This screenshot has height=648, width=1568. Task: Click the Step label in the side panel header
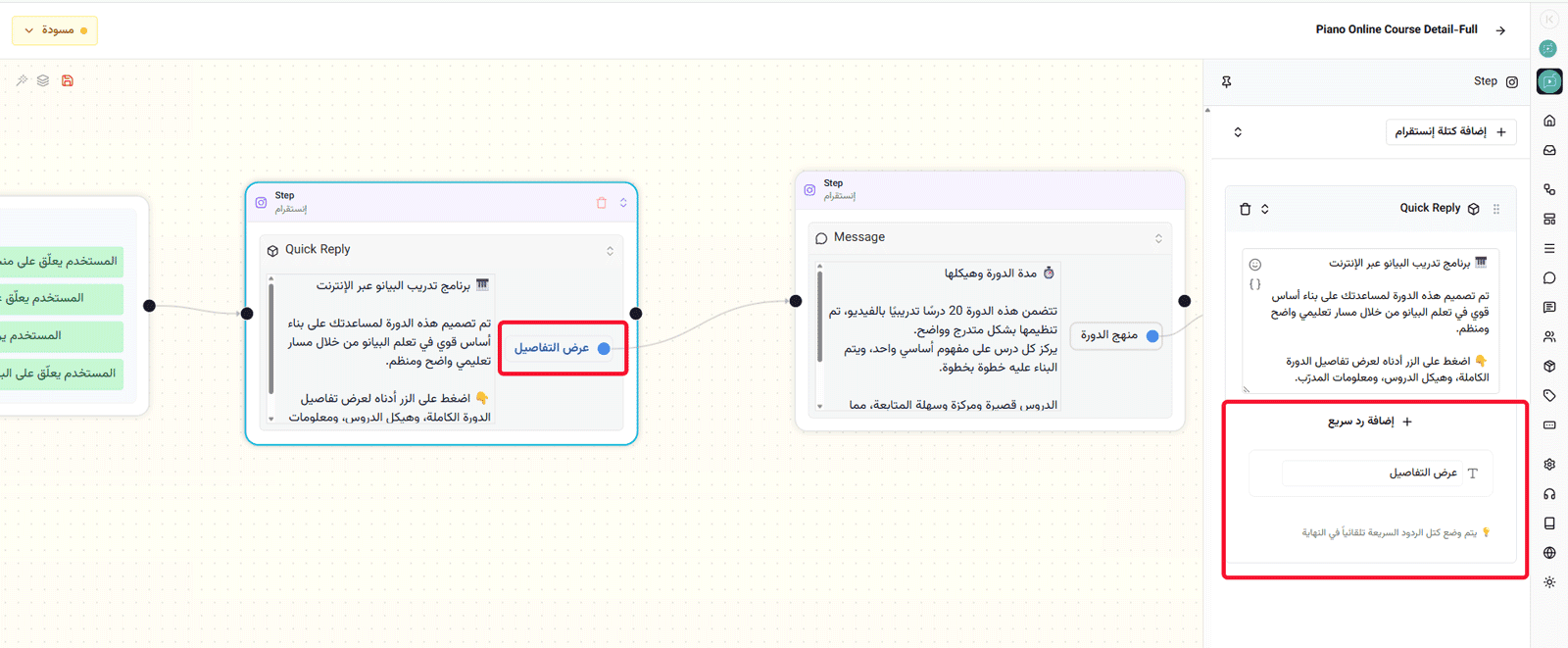tap(1486, 81)
